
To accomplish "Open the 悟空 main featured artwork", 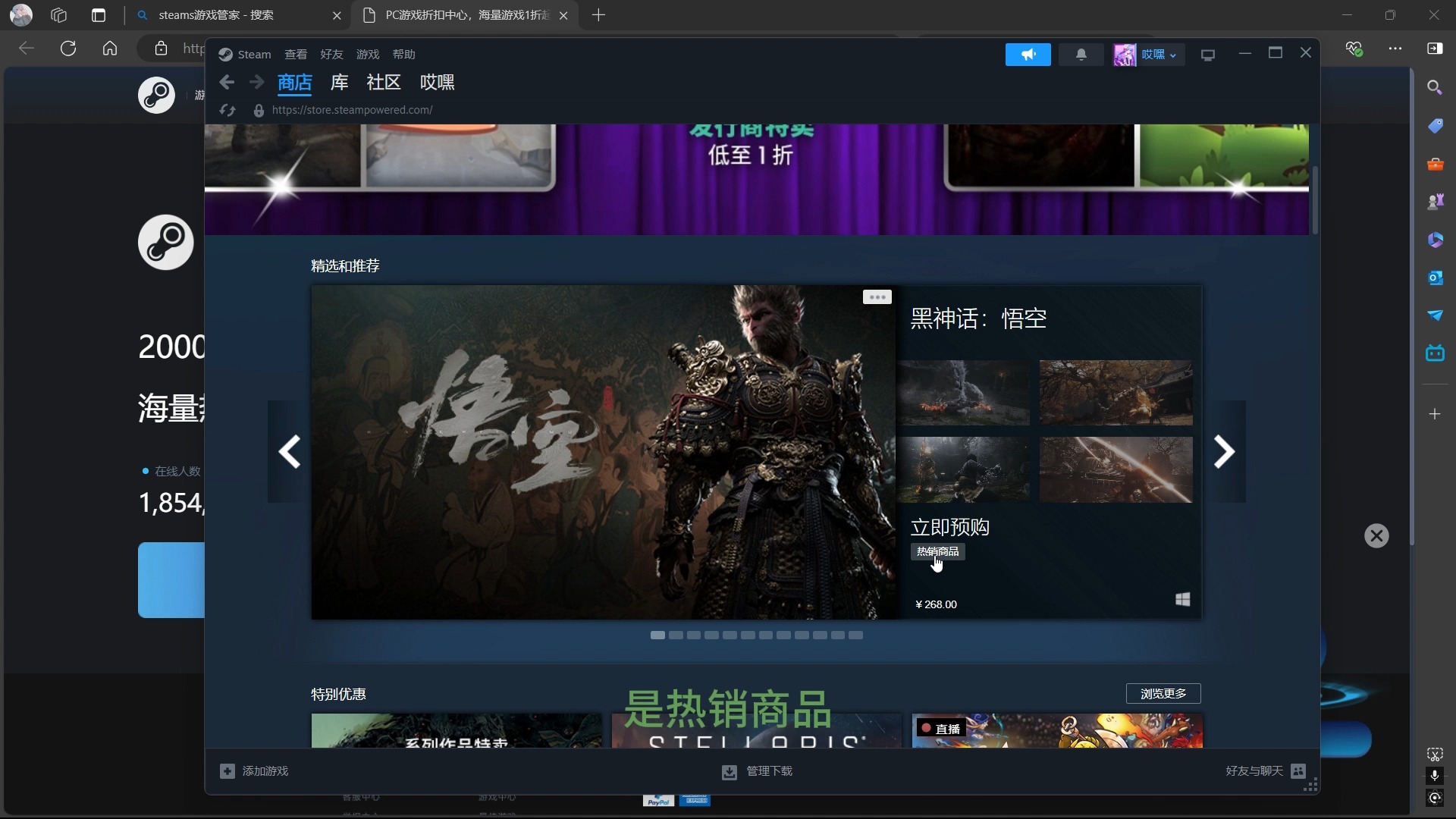I will tap(604, 453).
